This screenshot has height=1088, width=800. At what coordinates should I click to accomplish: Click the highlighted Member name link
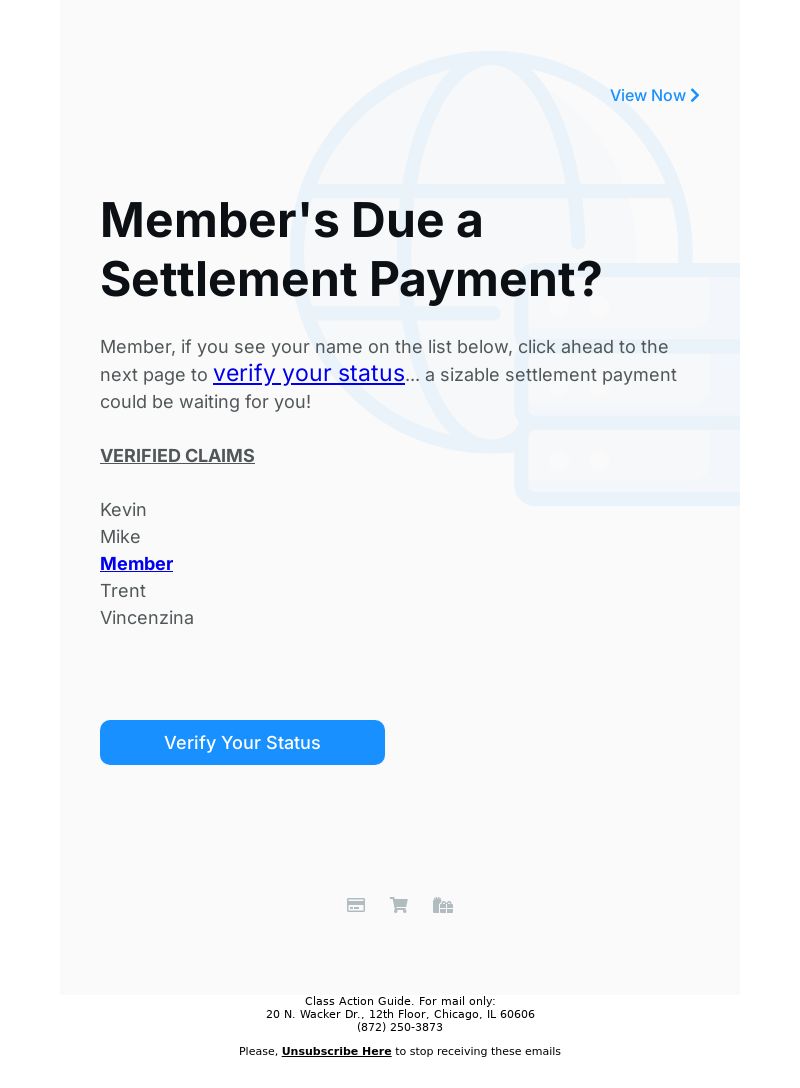137,563
